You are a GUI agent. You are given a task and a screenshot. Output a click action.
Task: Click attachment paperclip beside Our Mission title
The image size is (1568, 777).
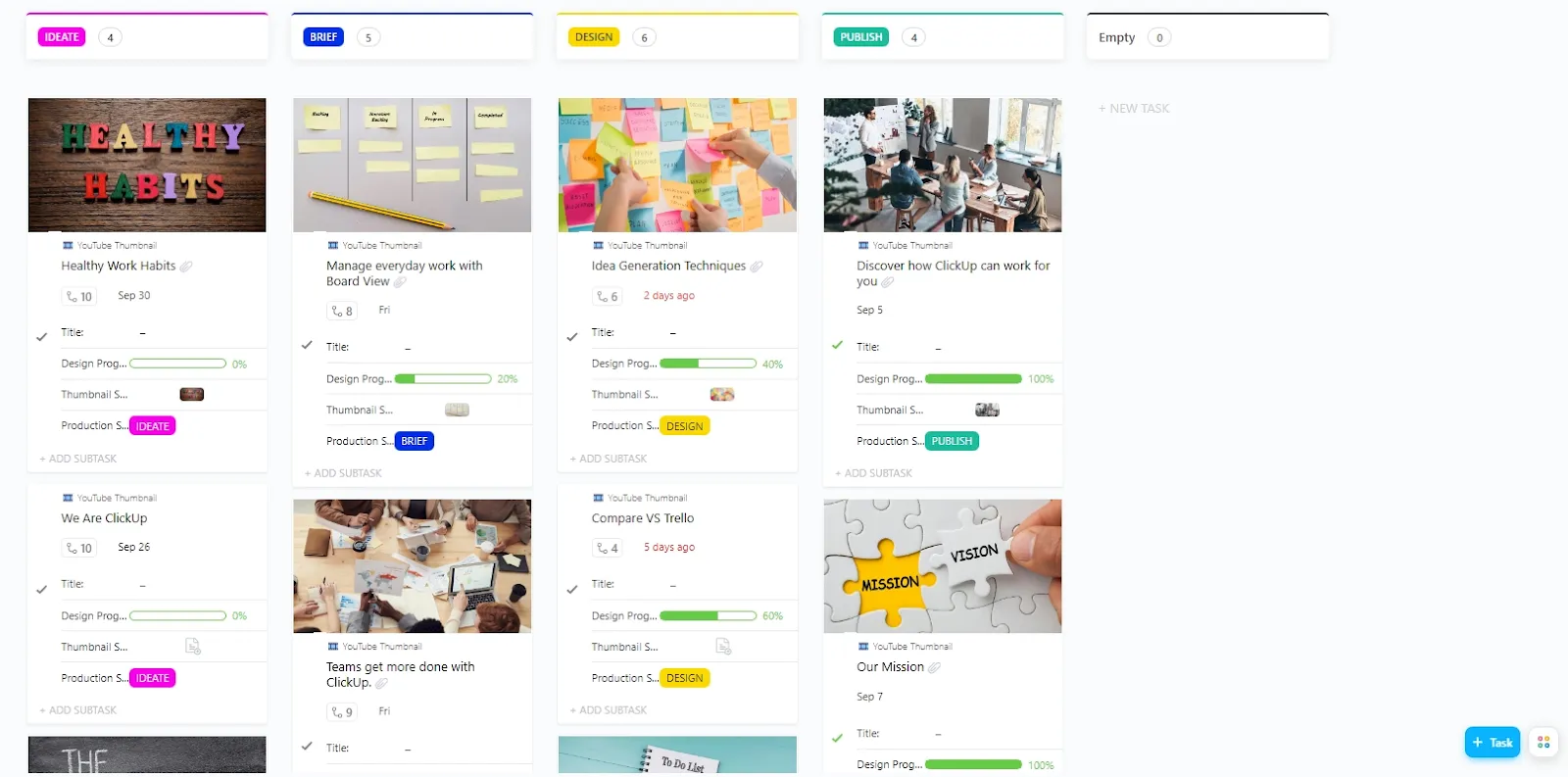935,667
